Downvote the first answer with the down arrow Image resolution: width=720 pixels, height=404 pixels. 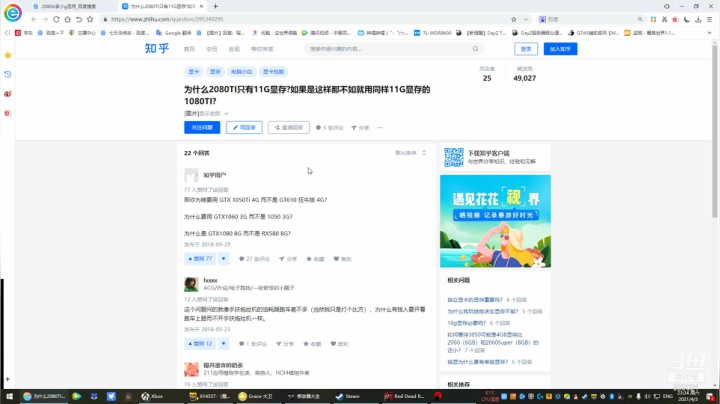224,259
